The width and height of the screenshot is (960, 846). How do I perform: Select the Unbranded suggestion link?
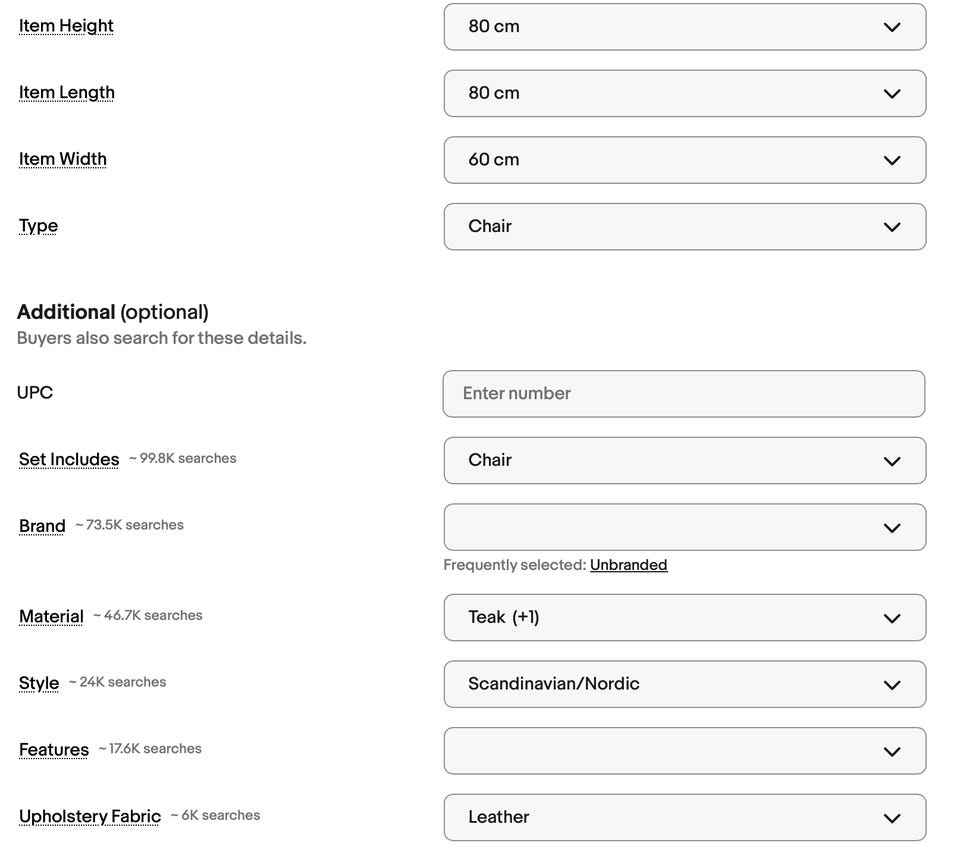[x=628, y=565]
